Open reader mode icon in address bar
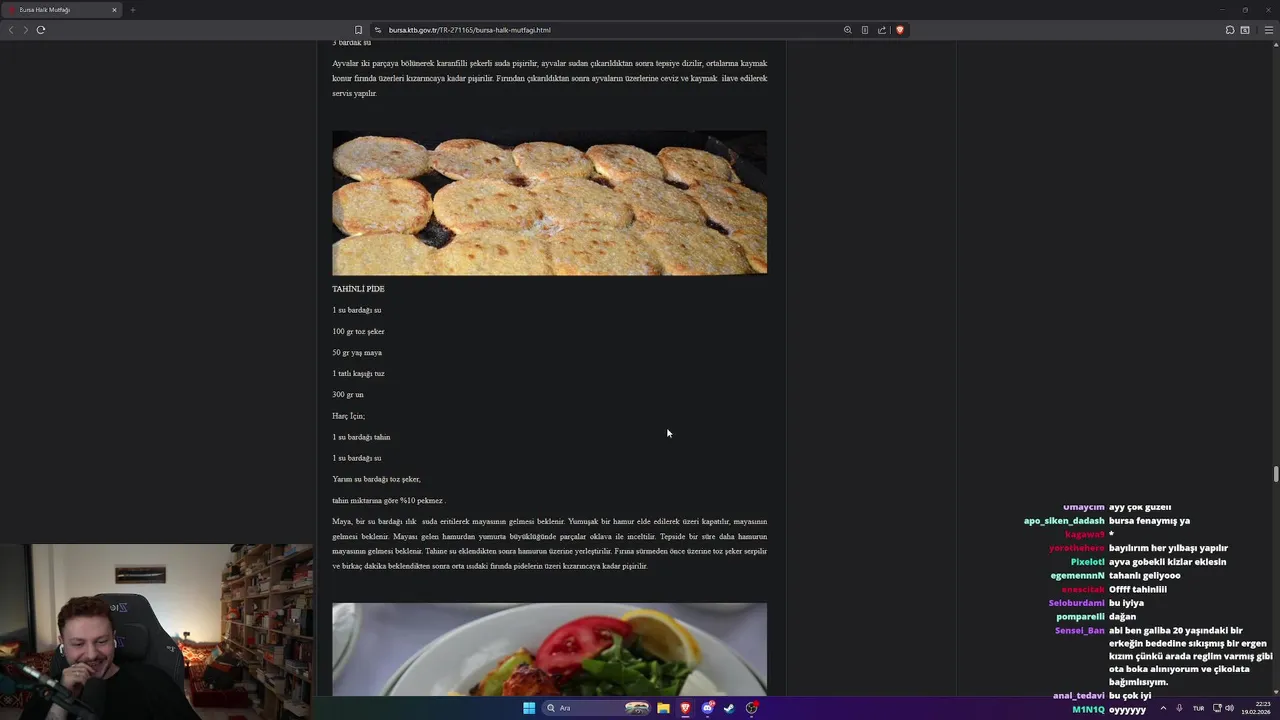Screen dimensions: 1280x720 click(x=865, y=30)
